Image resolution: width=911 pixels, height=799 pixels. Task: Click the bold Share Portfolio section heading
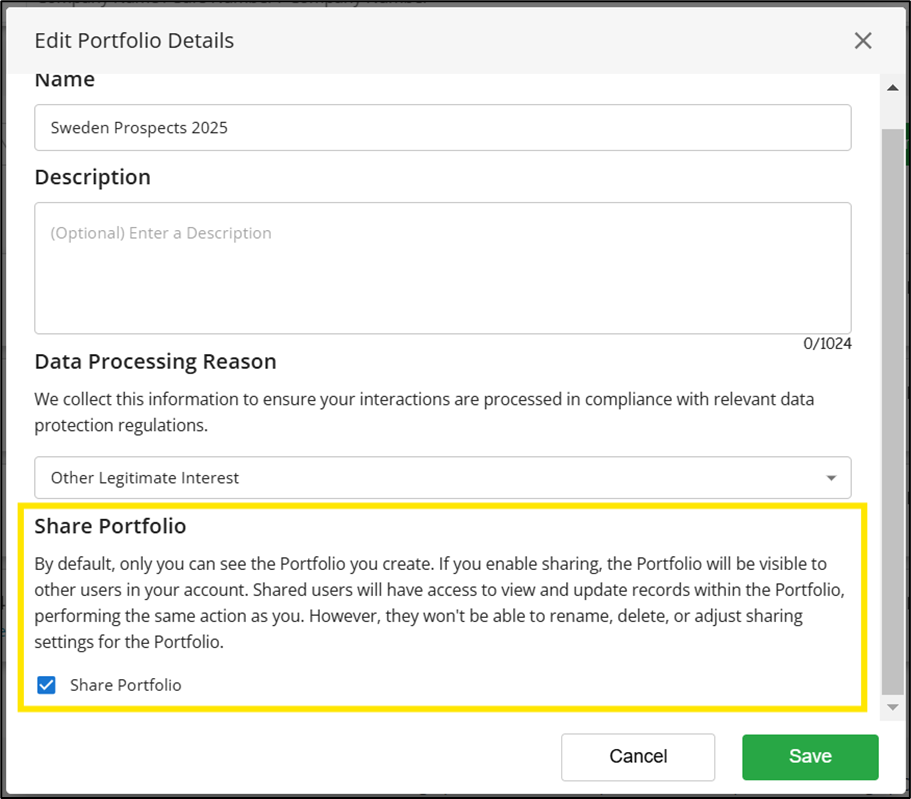coord(111,526)
